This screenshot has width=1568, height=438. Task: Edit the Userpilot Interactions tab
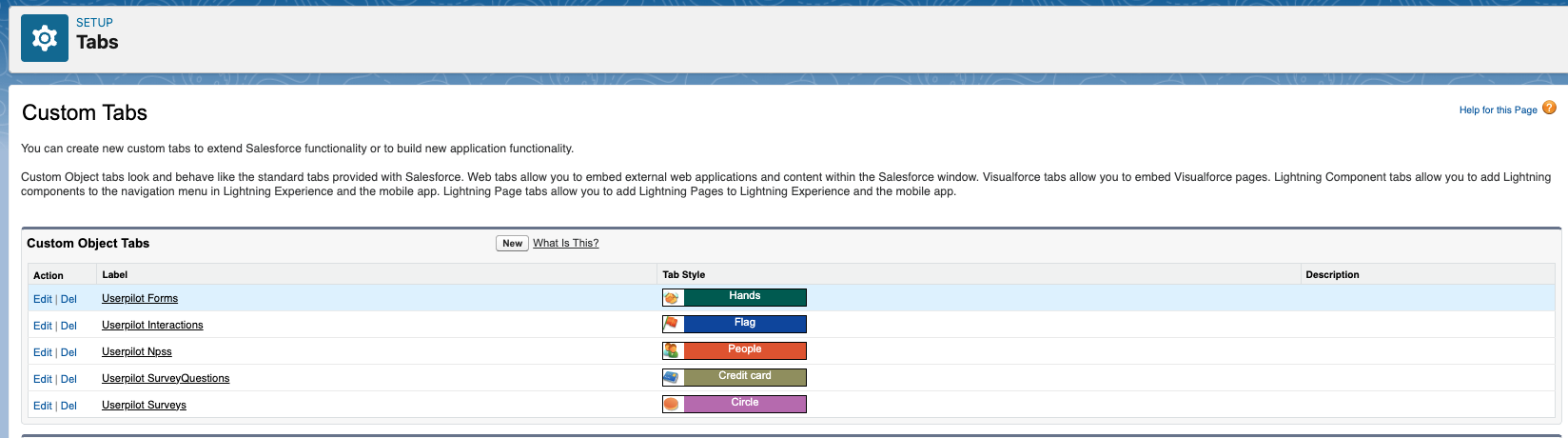(43, 326)
